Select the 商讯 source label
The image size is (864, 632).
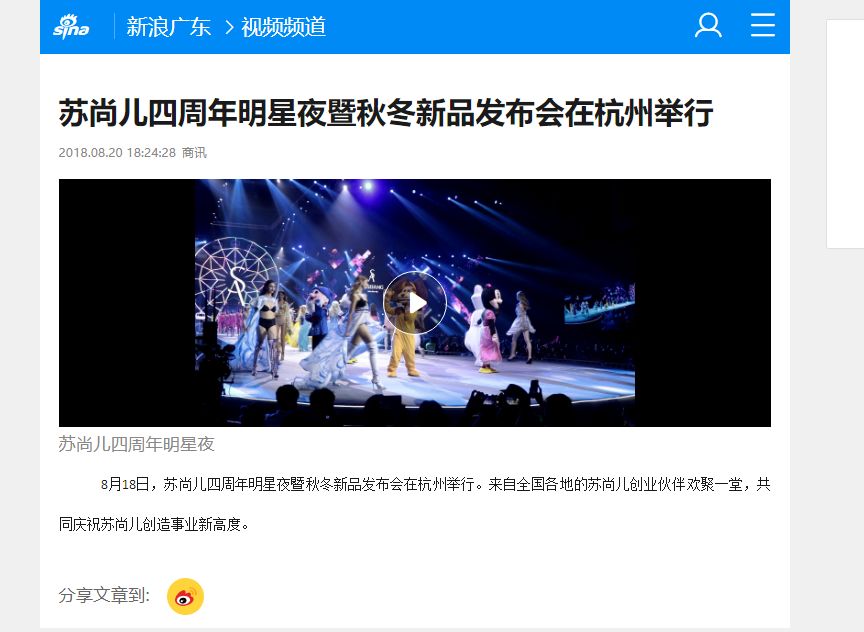point(195,153)
